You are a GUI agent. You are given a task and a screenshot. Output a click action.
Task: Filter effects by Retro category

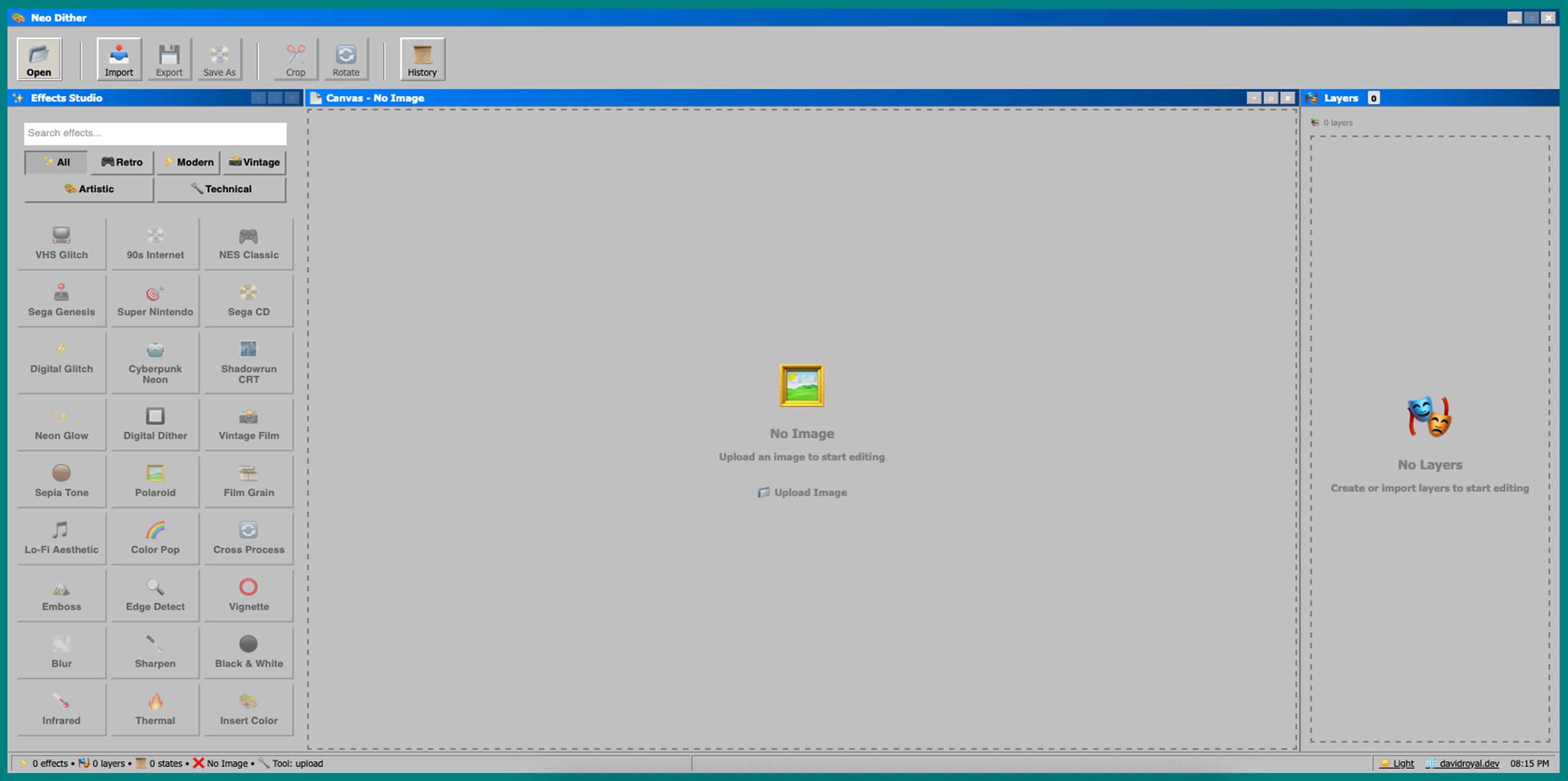click(122, 163)
